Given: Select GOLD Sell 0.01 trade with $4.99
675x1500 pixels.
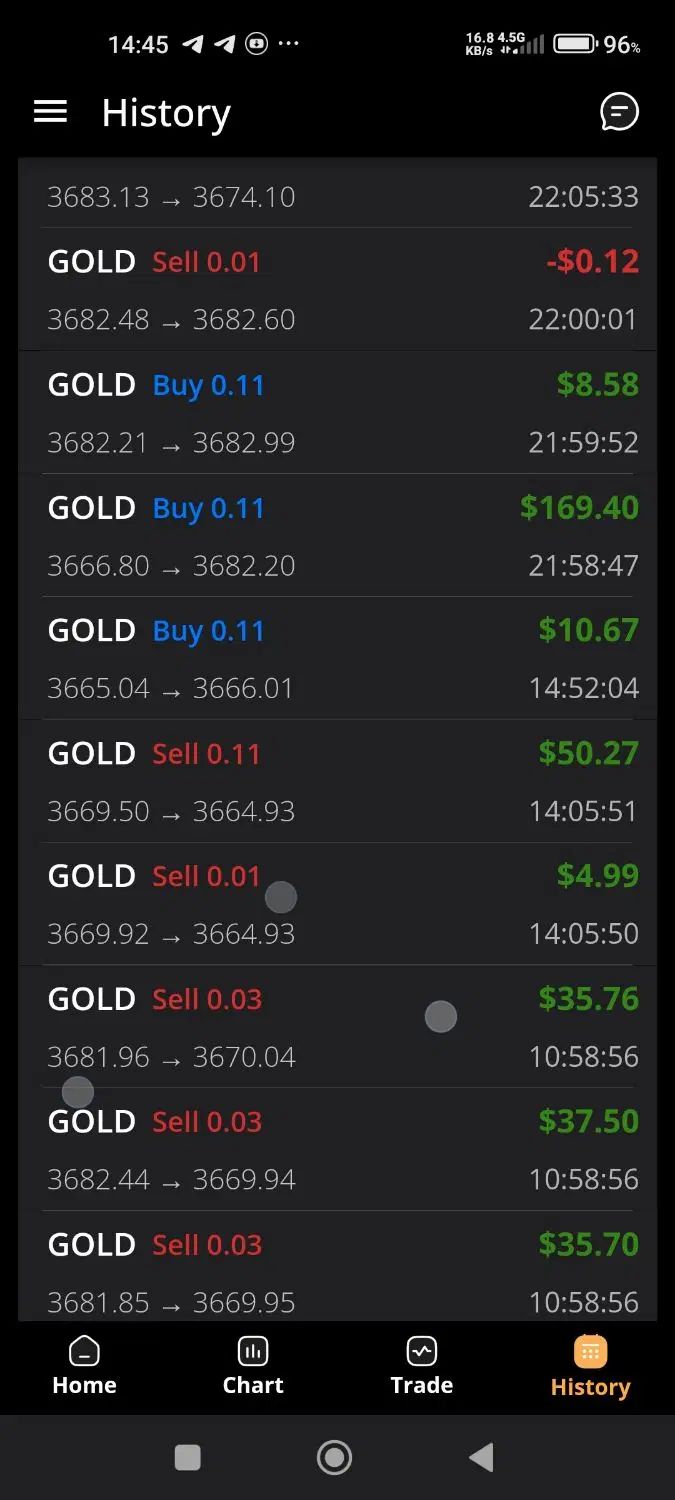Looking at the screenshot, I should pyautogui.click(x=337, y=904).
